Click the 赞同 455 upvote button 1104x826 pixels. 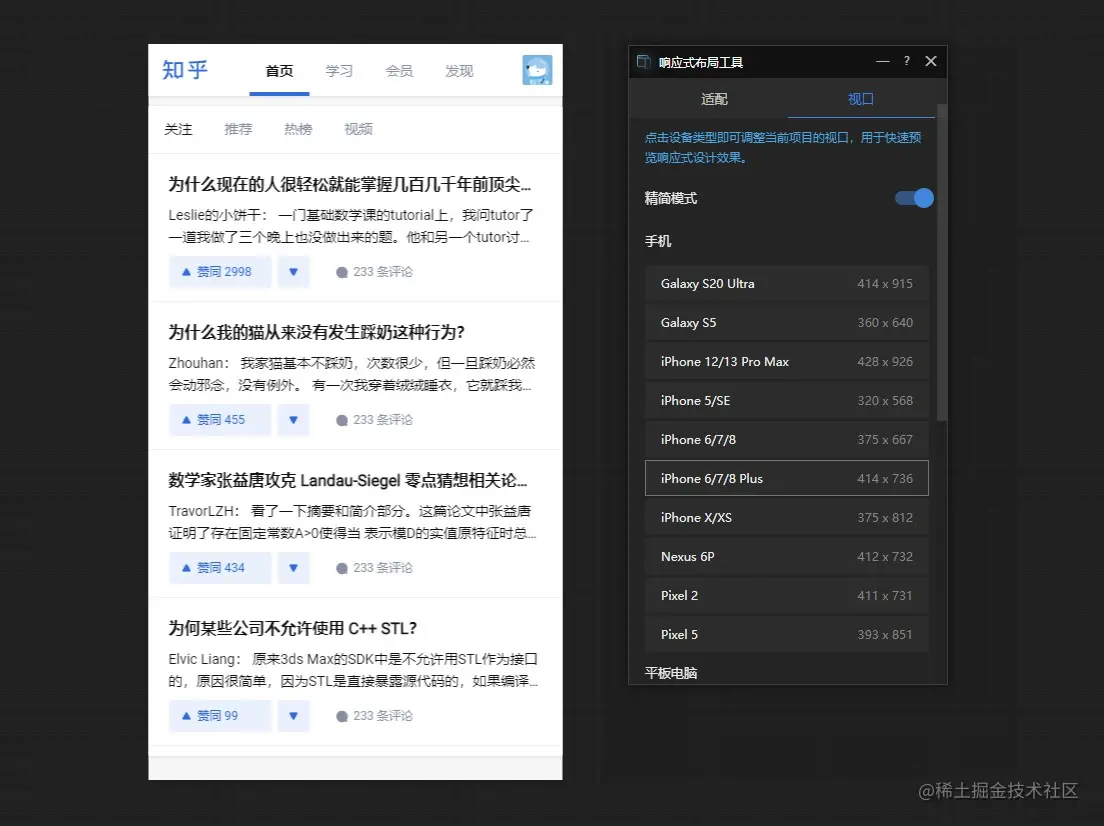[220, 420]
